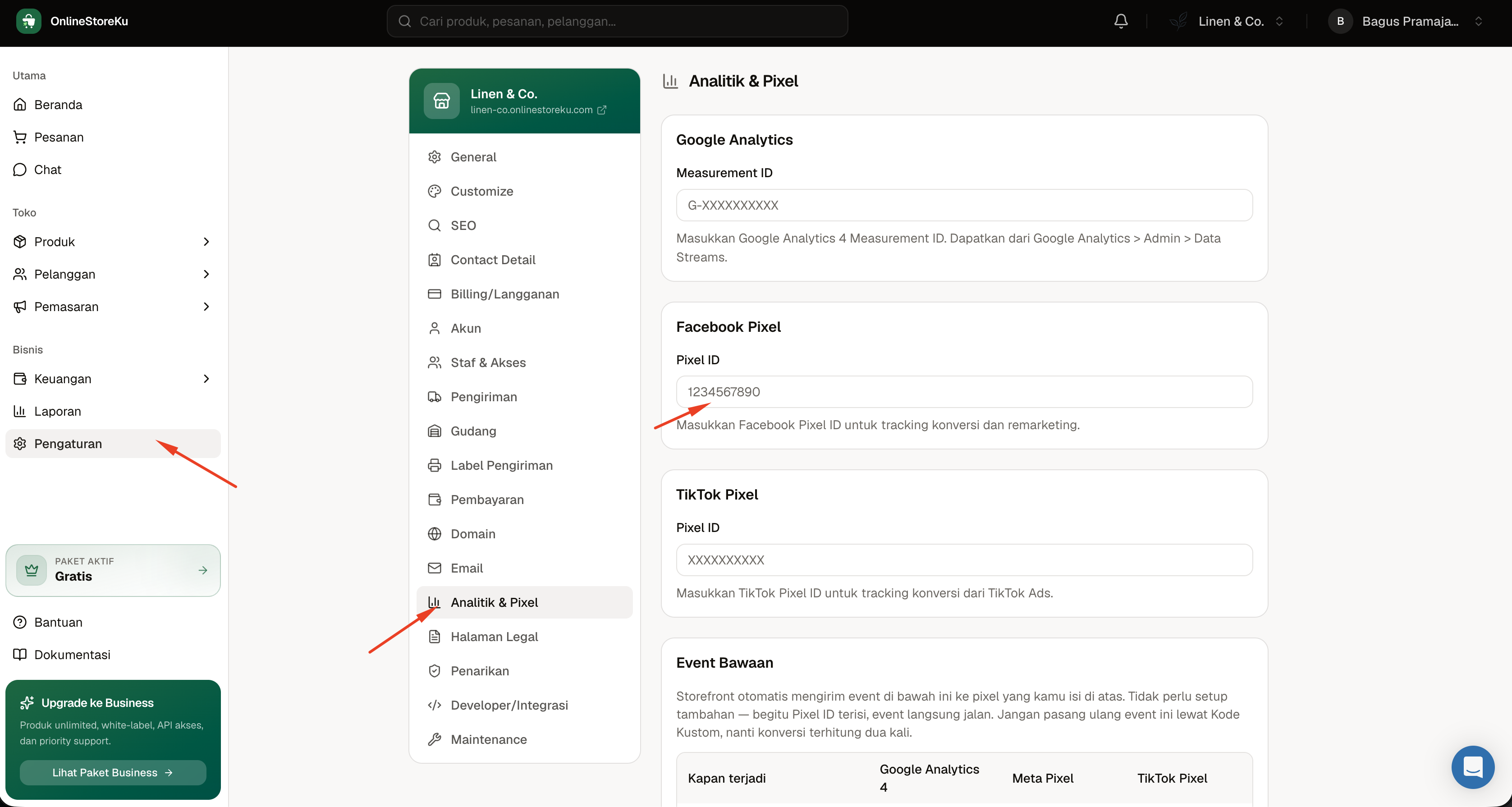Screen dimensions: 1512x807
Task: Click the Dokumentasi book icon
Action: [20, 655]
